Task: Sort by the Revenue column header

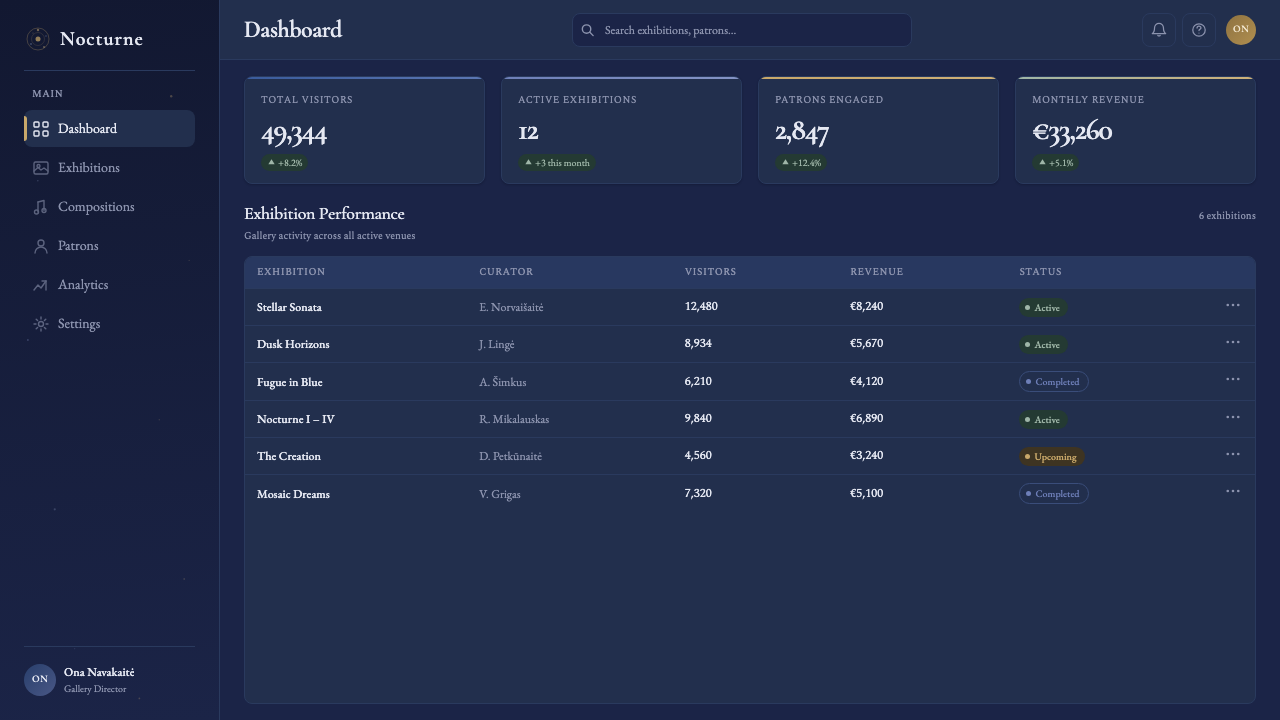Action: [x=876, y=272]
